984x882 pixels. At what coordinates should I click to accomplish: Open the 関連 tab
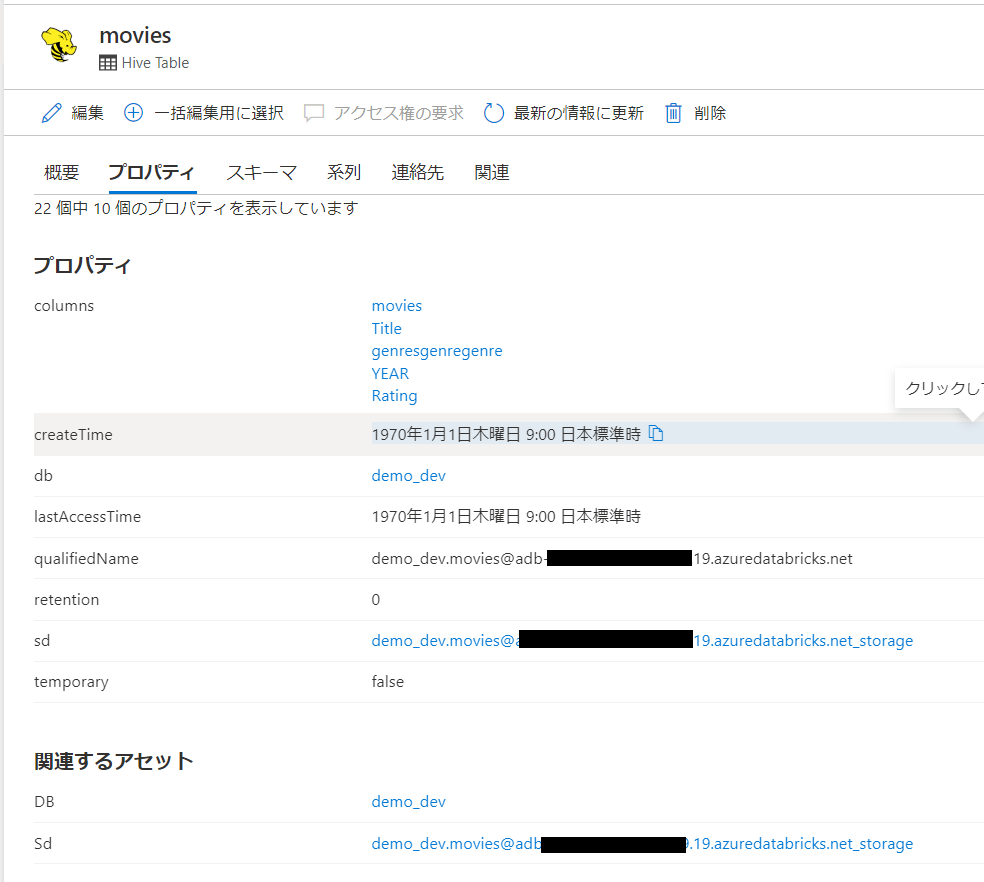coord(492,172)
